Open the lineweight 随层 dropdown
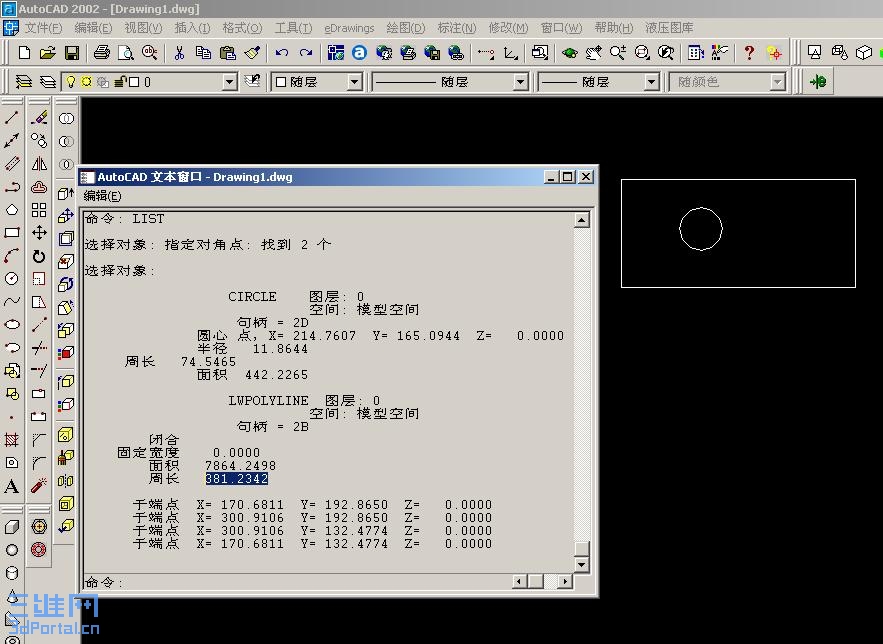Viewport: 883px width, 644px height. pyautogui.click(x=652, y=82)
